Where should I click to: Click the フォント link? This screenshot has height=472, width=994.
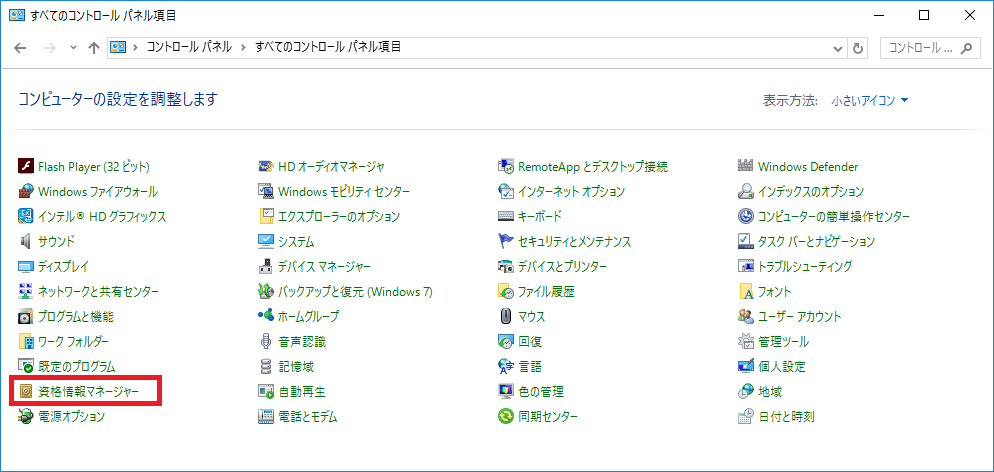(x=775, y=291)
